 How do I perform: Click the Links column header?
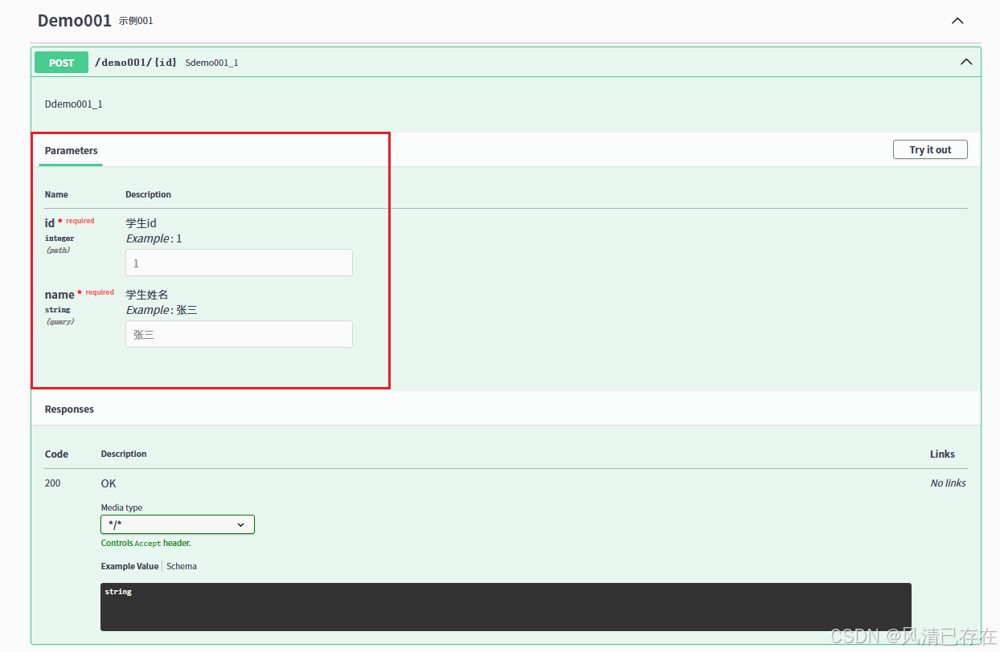942,454
